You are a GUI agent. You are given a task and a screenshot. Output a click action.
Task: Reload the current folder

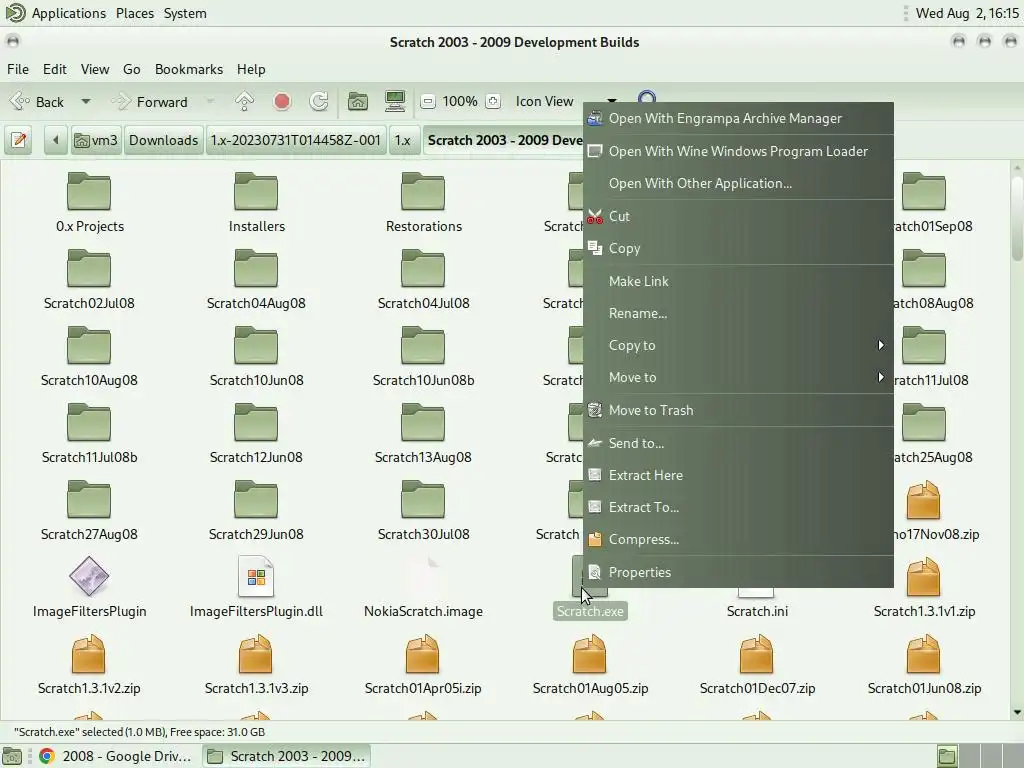pyautogui.click(x=319, y=101)
